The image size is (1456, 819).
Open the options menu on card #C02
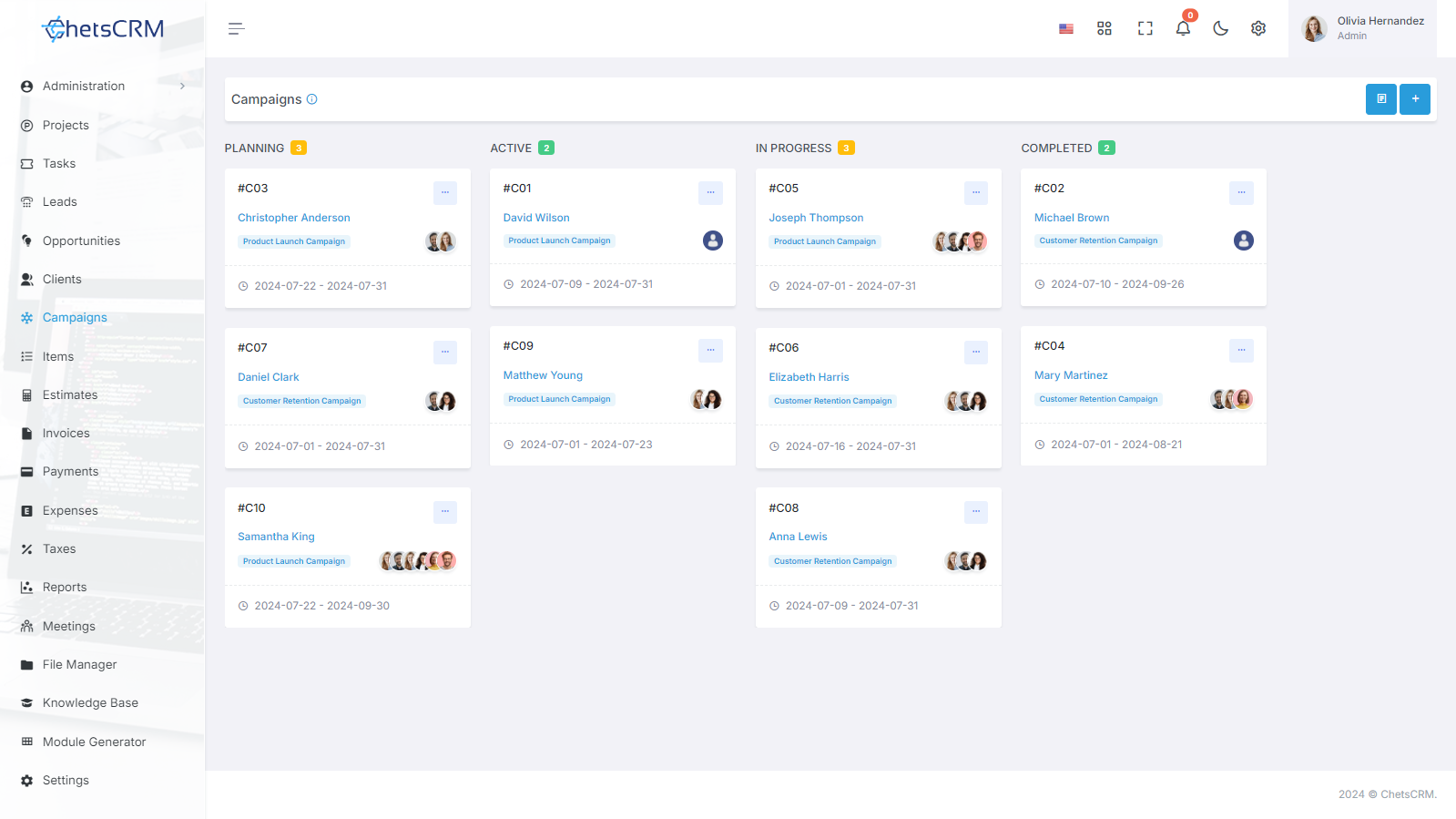click(x=1241, y=192)
